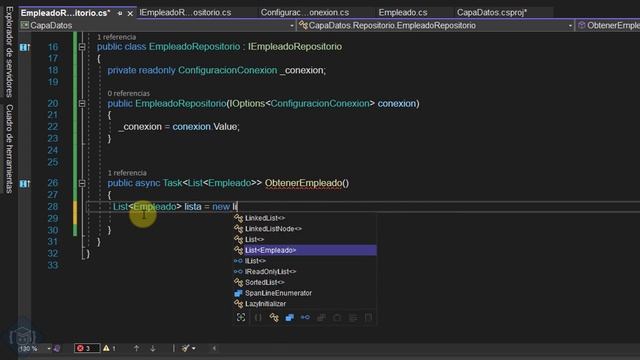Screen dimensions: 640x360
Task: Close the EmpleadoR...itorio.cs tab
Action: point(130,13)
